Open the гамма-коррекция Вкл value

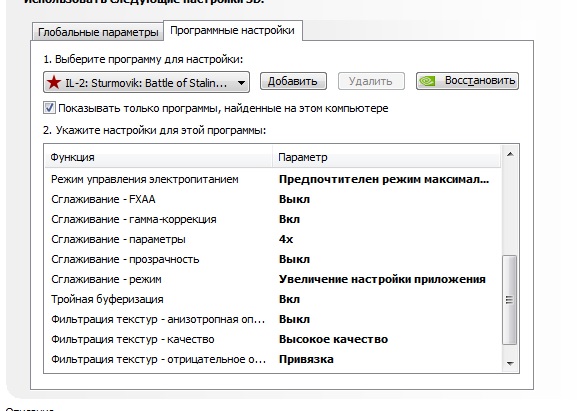point(289,219)
